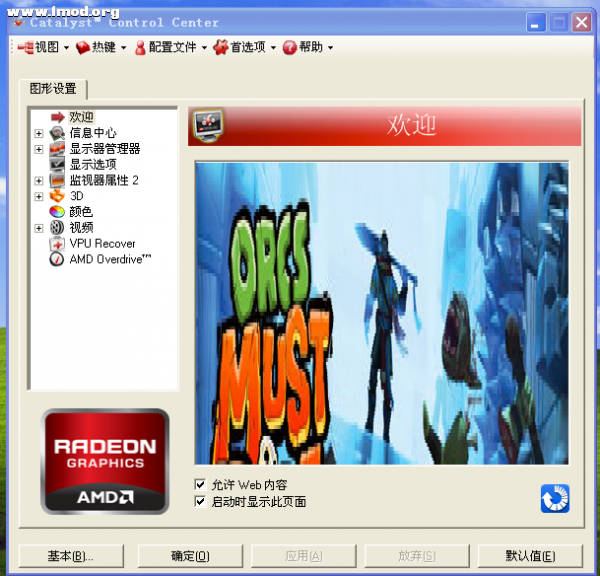Click the 放弃(S) button

[x=417, y=556]
